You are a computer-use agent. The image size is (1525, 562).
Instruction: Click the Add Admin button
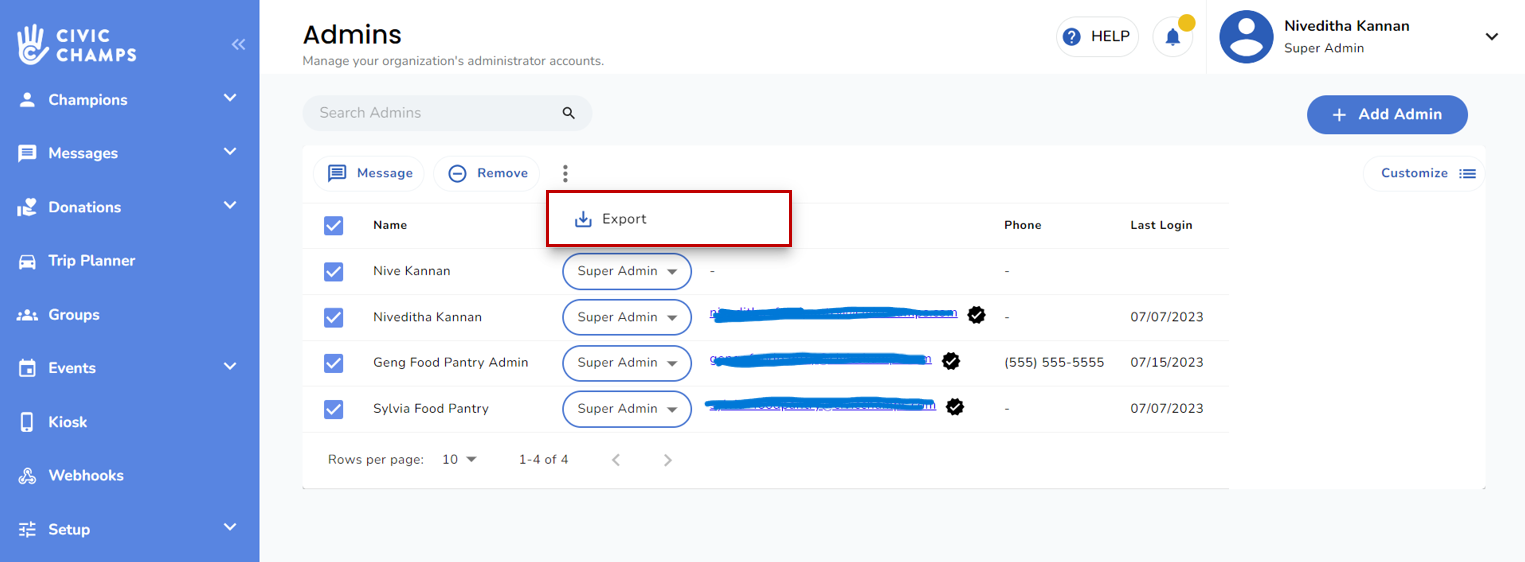[x=1387, y=114]
